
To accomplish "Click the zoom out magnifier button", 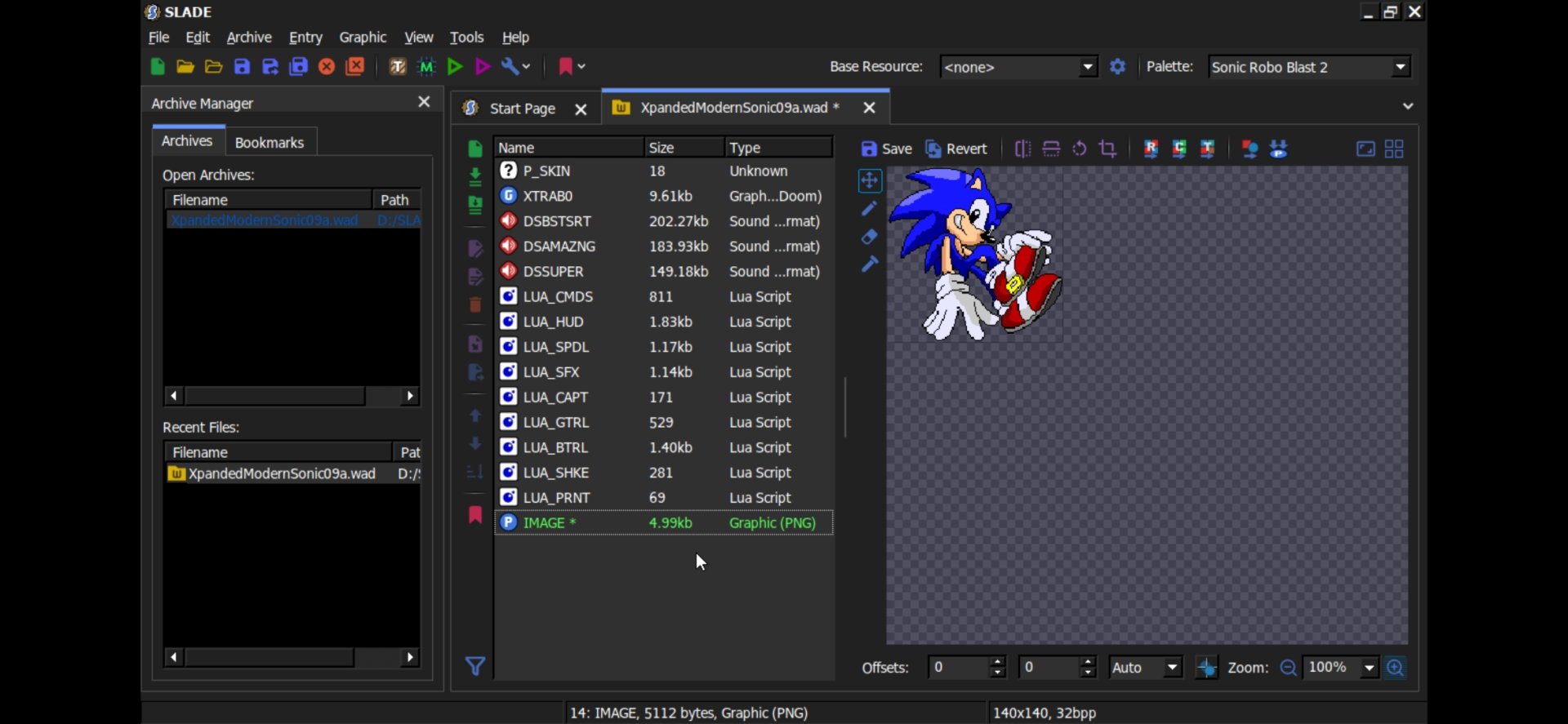I will [1288, 668].
